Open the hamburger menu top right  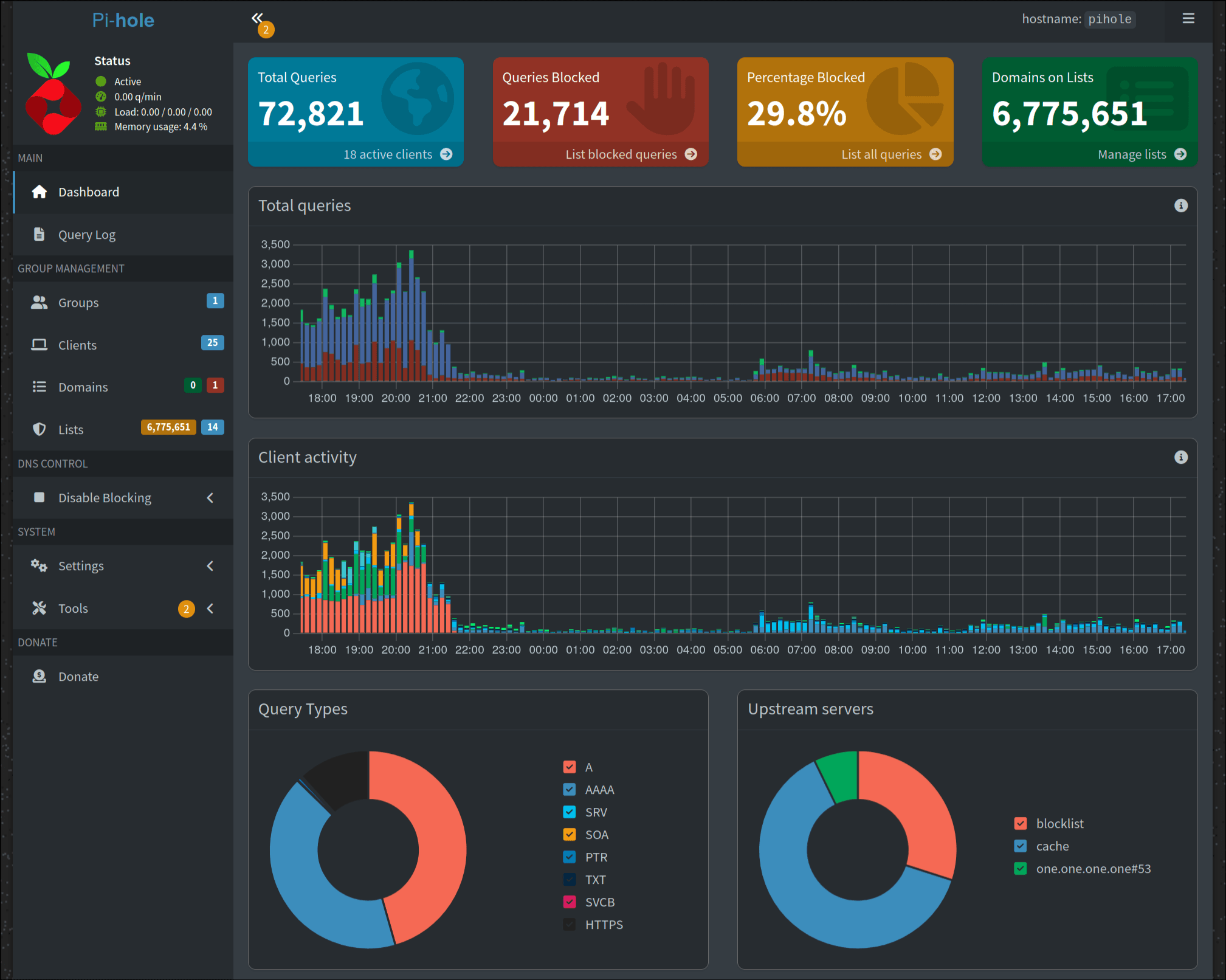(1188, 18)
